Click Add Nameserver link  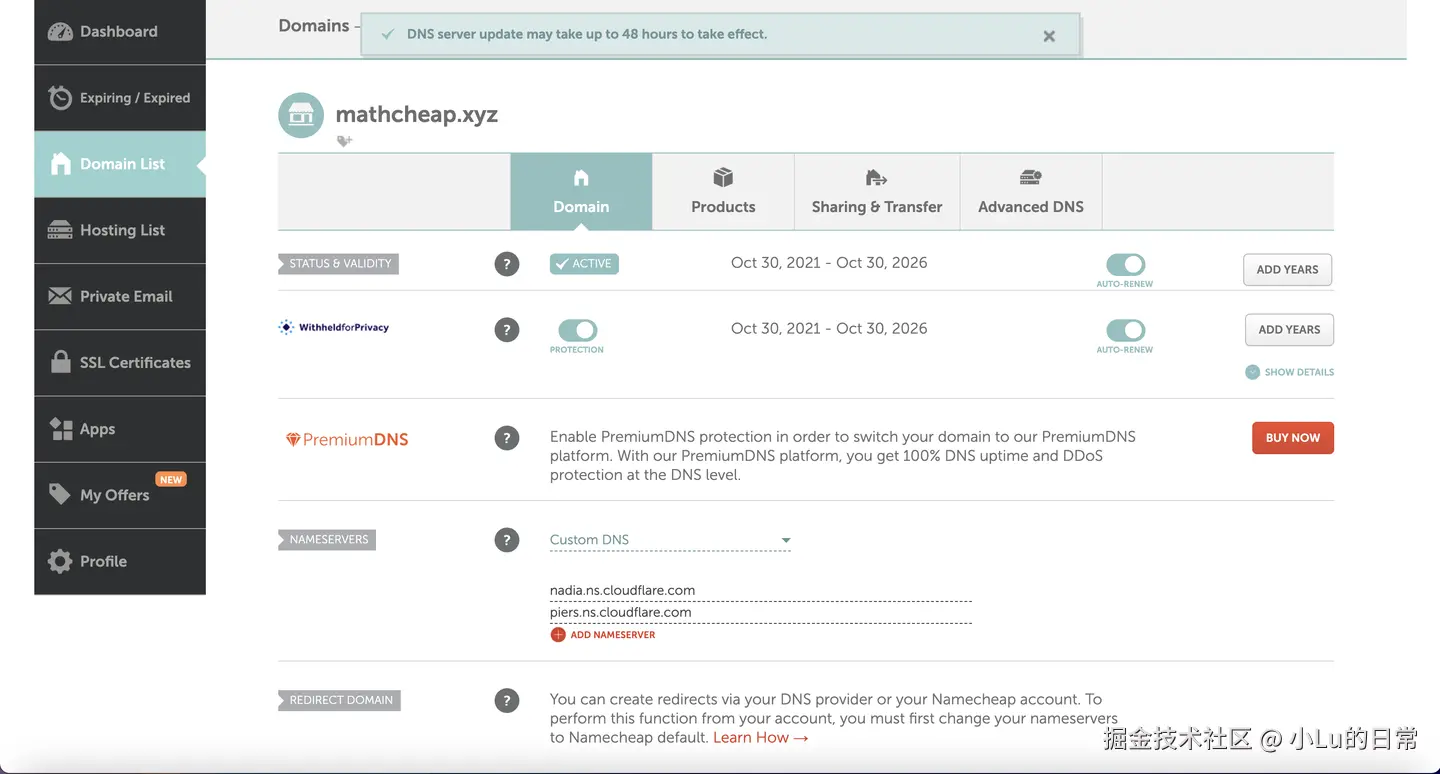[612, 635]
